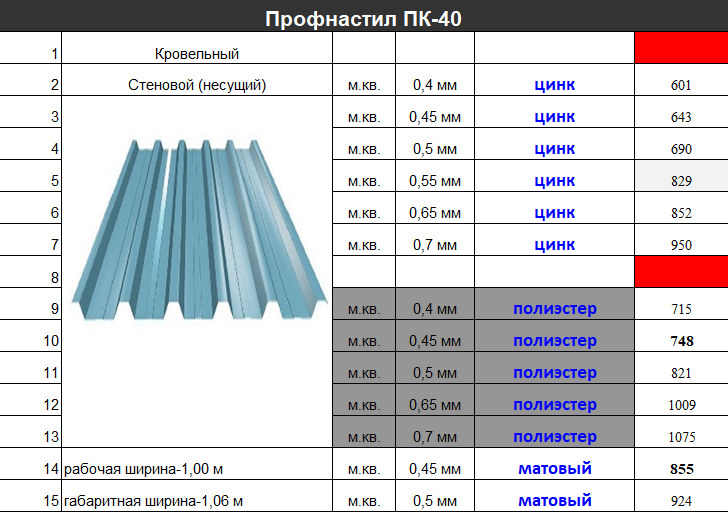Click 'цинк' in the 0,45 мм row
The width and height of the screenshot is (728, 512).
(x=555, y=117)
